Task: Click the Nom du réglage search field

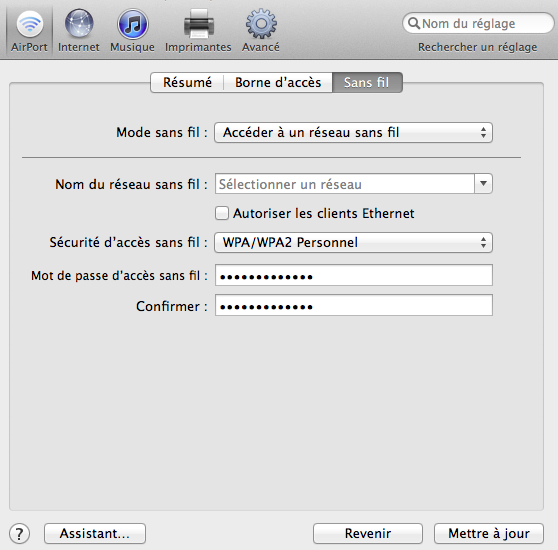Action: click(478, 23)
